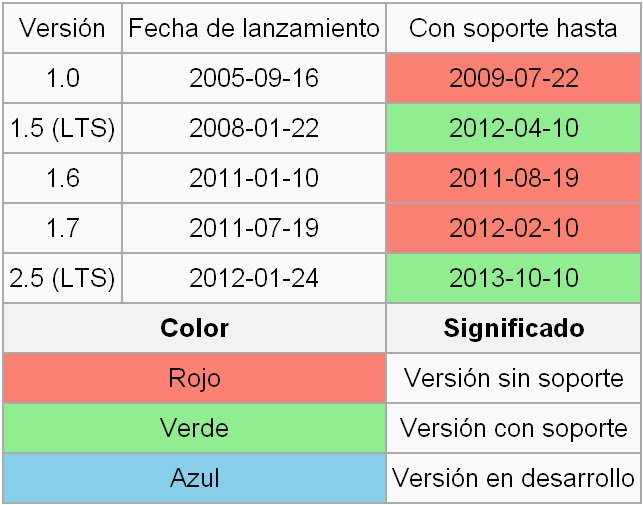Click the red 2011-08-19 support cell
Image resolution: width=643 pixels, height=505 pixels.
(x=513, y=178)
